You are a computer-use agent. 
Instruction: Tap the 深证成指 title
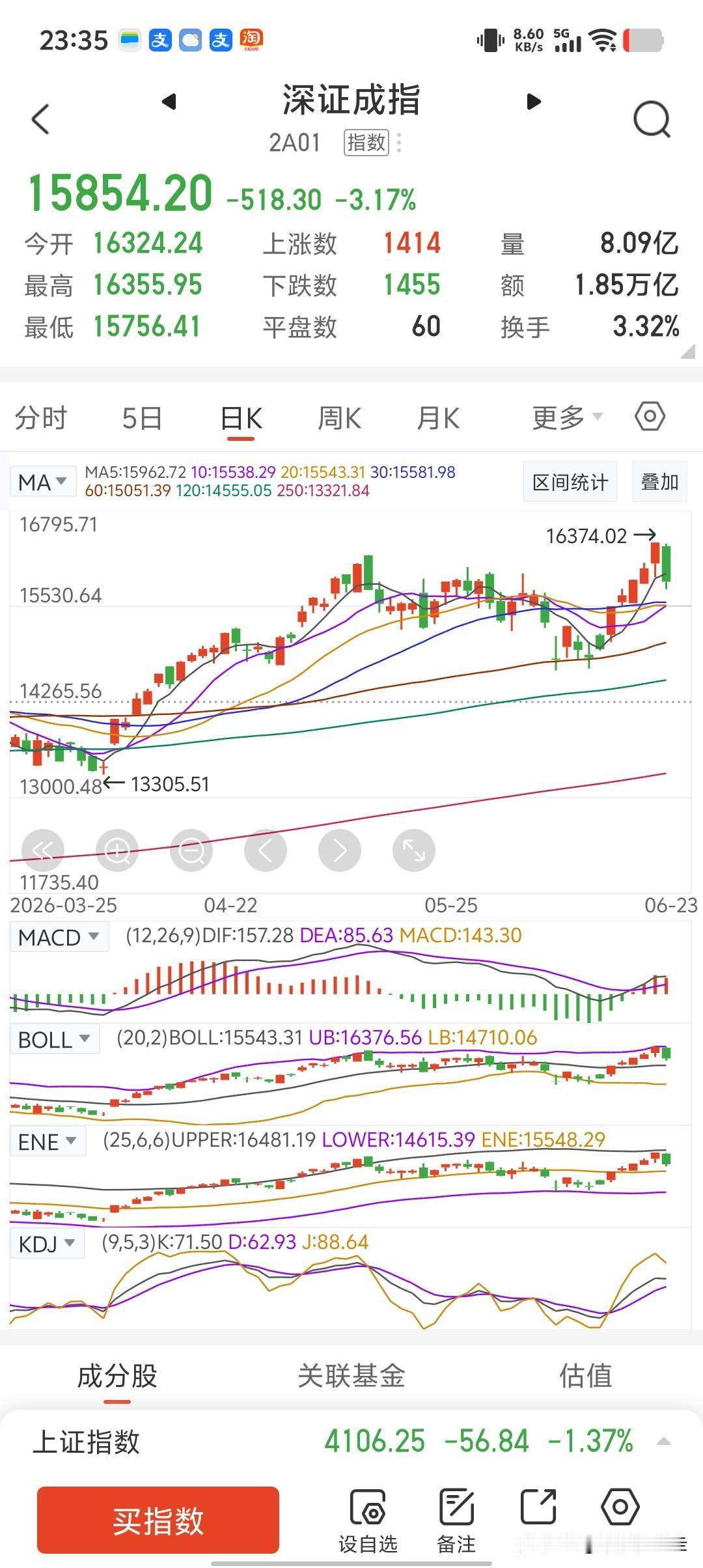(x=351, y=100)
